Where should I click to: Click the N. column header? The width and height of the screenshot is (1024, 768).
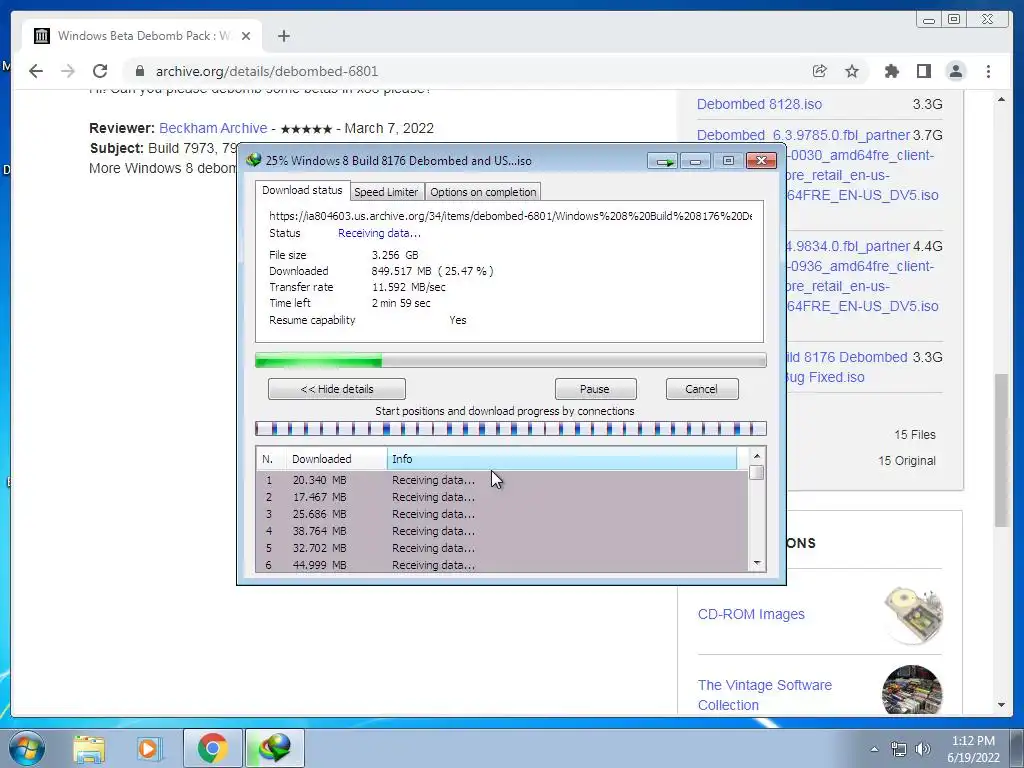270,459
